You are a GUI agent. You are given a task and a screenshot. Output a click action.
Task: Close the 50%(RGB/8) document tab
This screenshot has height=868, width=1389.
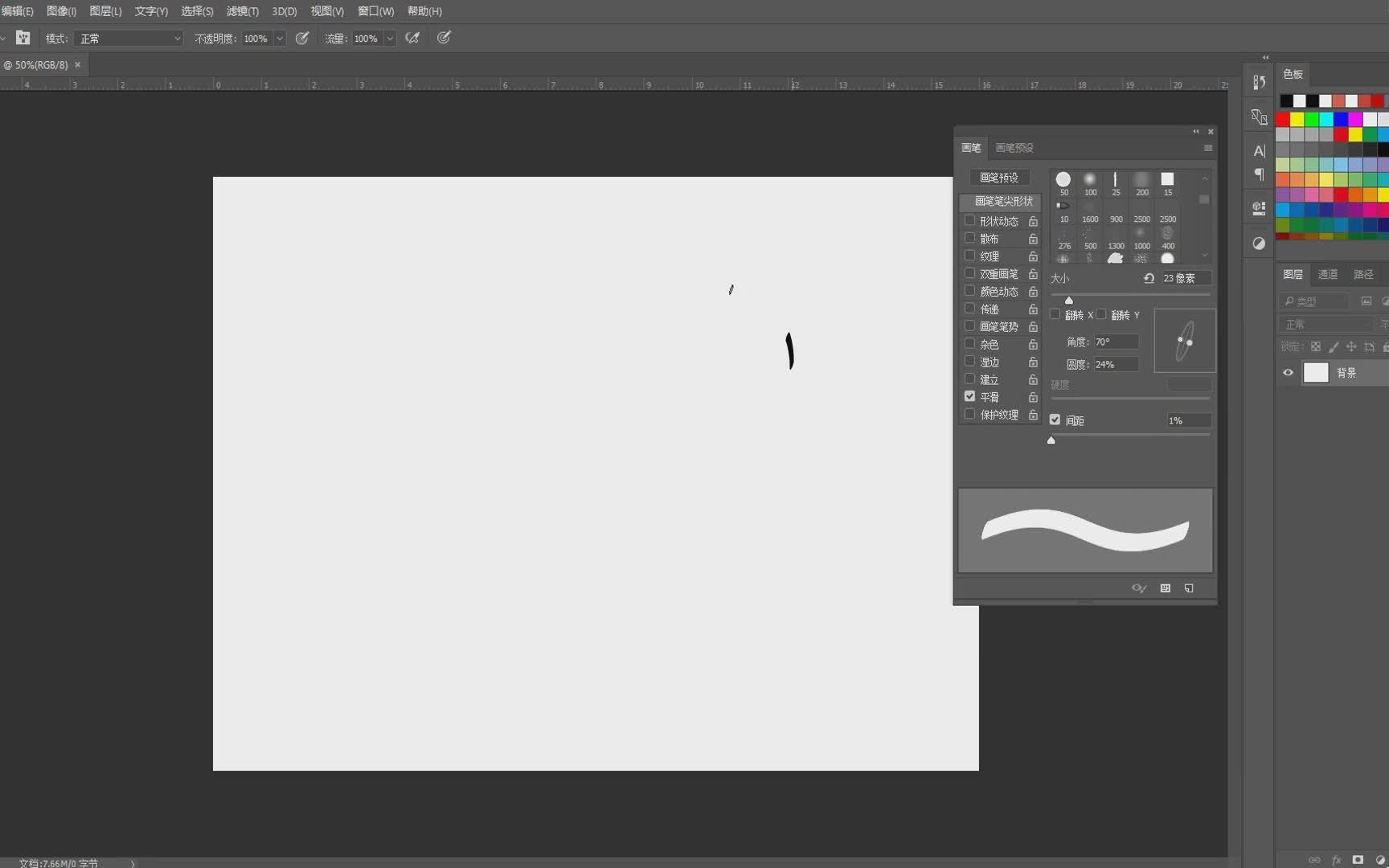coord(78,64)
